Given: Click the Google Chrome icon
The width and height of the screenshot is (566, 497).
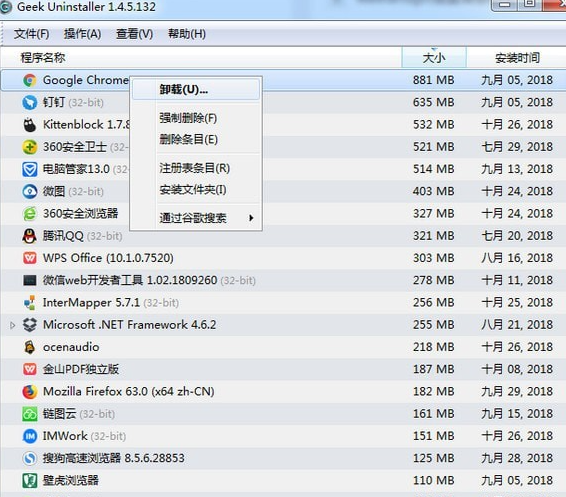Looking at the screenshot, I should 30,80.
